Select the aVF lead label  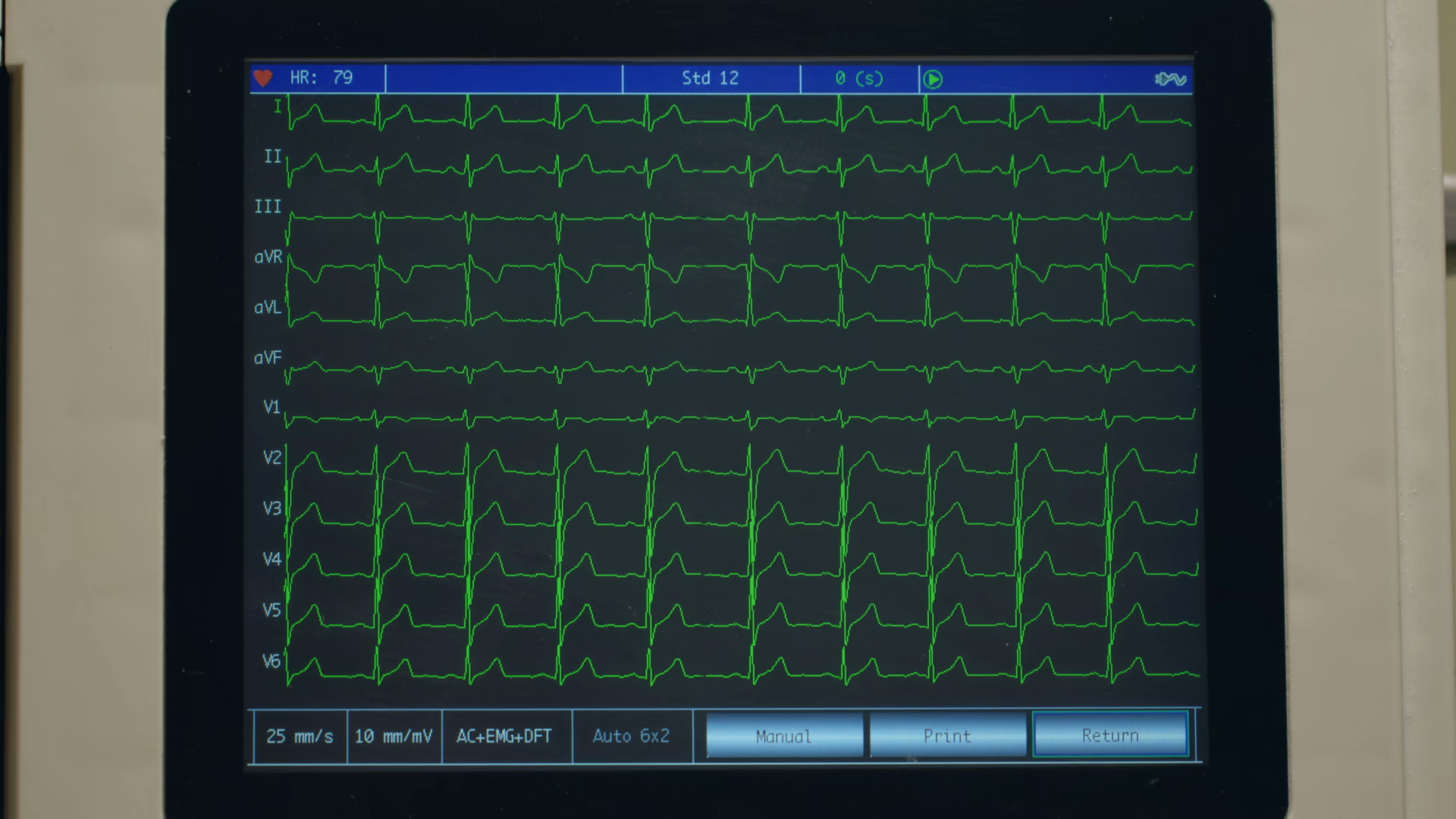point(268,357)
